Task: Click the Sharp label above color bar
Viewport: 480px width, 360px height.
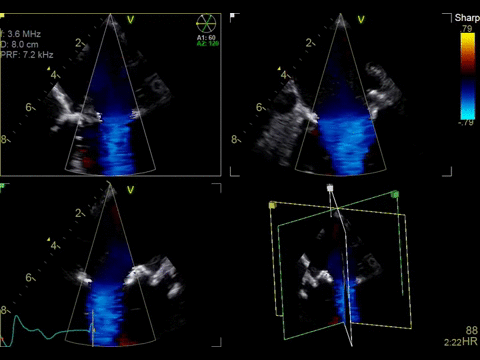Action: (x=467, y=18)
